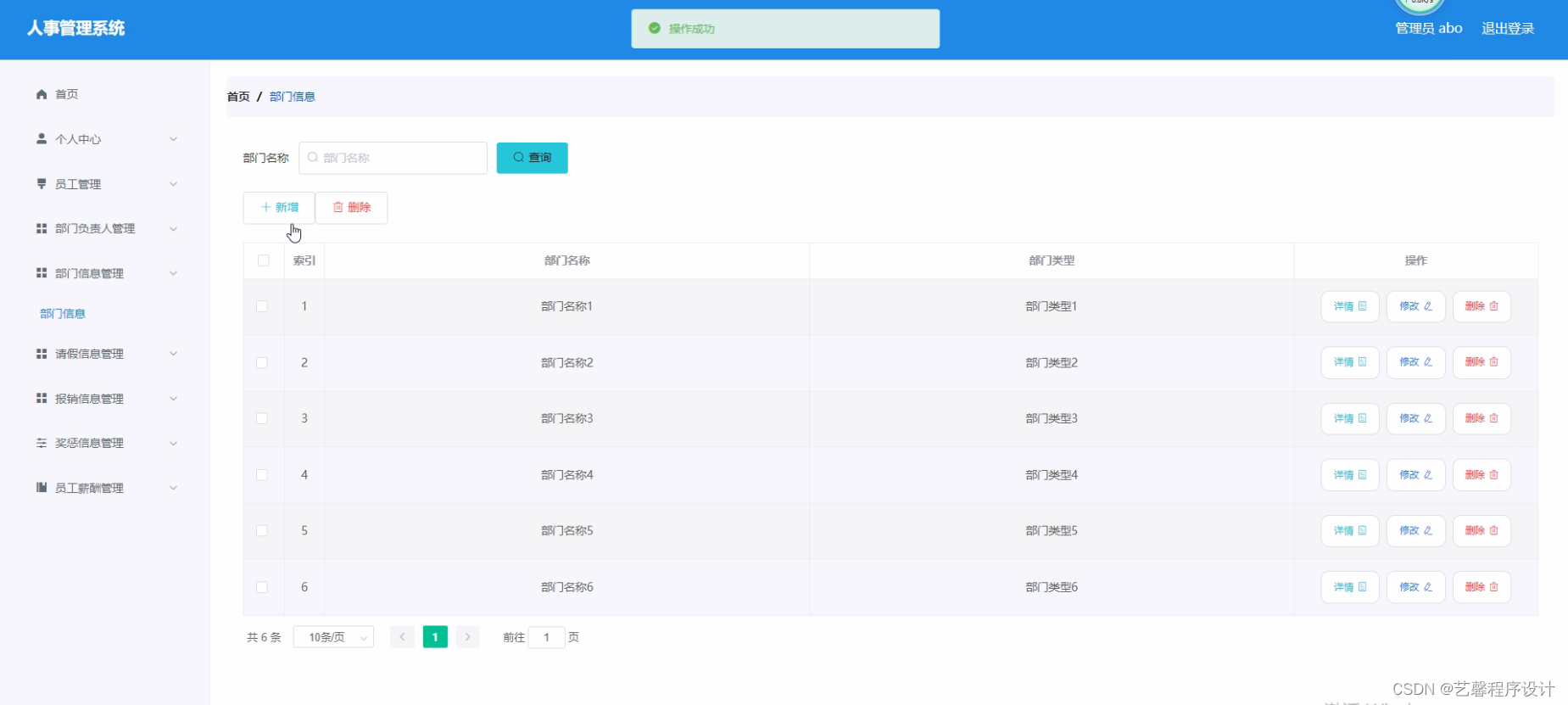
Task: Check the row checkbox for 部门名称5
Action: click(262, 530)
